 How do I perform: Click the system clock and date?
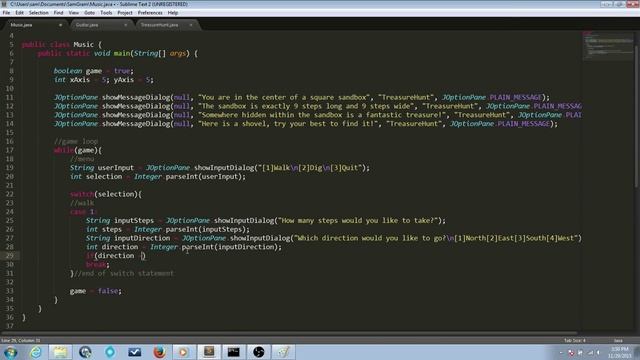620,353
